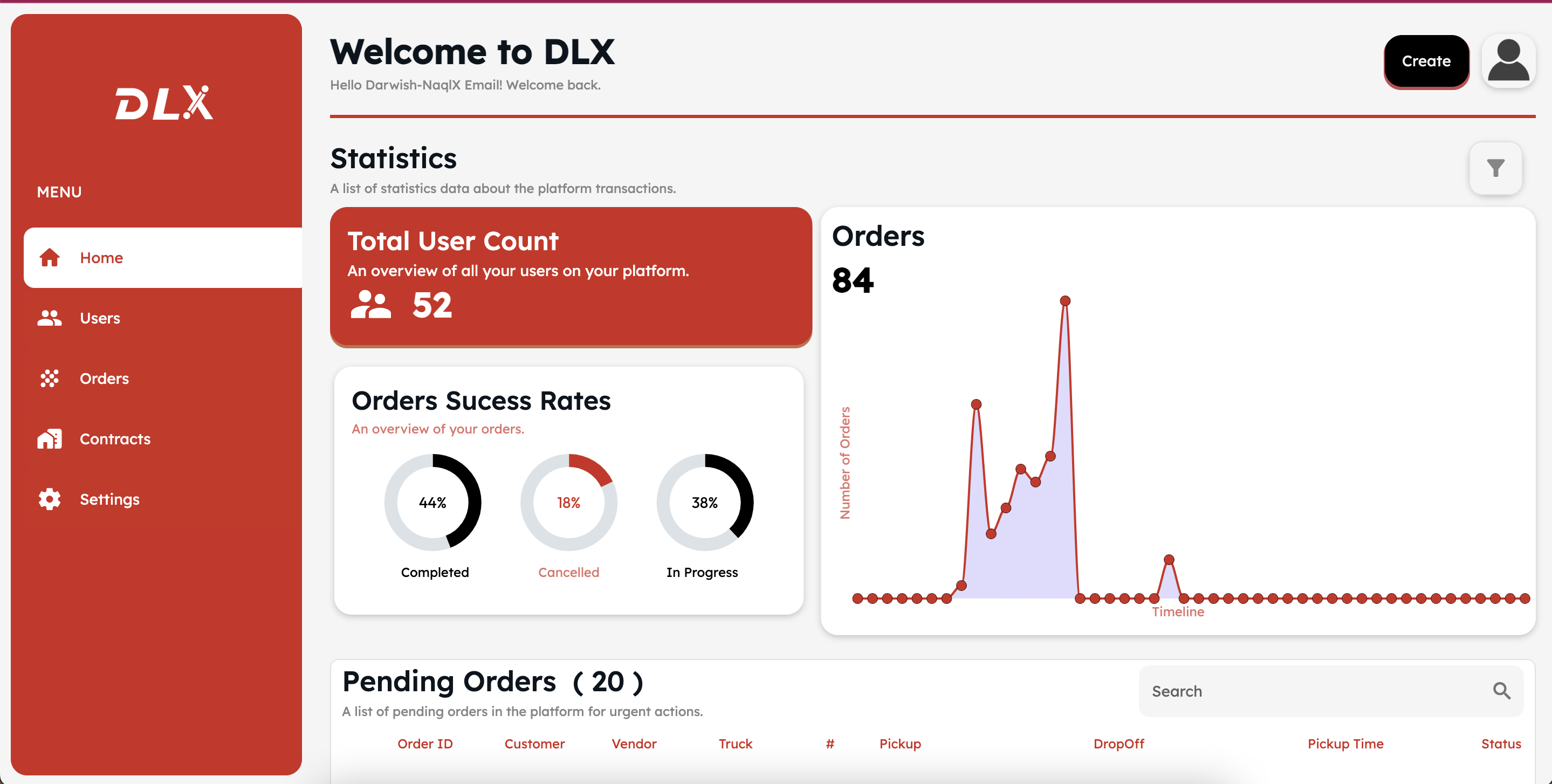Screen dimensions: 1552x784
Task: Click the Status column header
Action: [x=1501, y=744]
